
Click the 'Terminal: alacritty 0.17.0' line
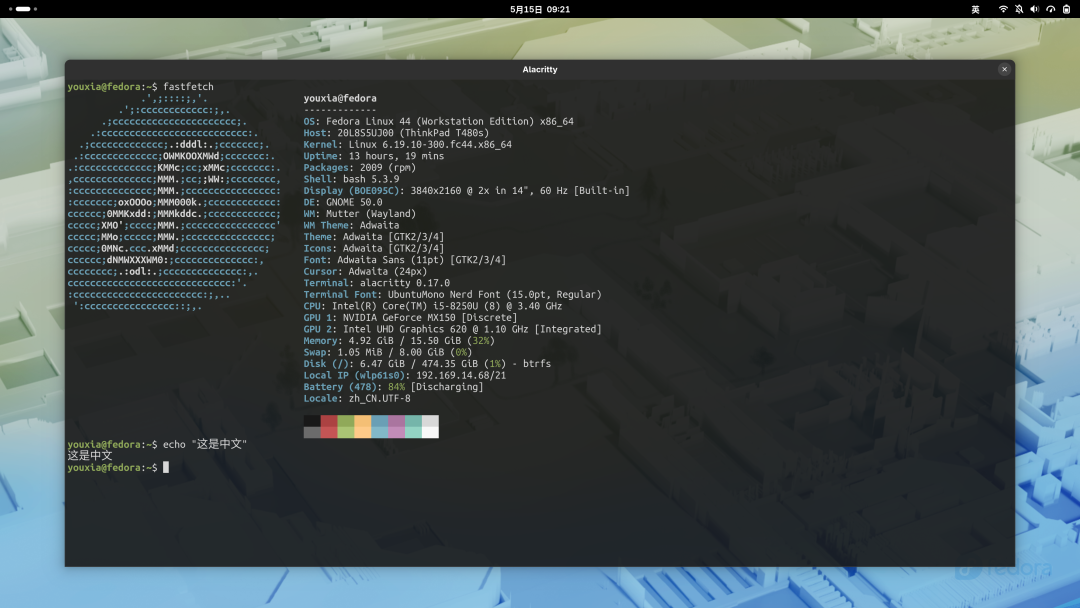pyautogui.click(x=377, y=283)
